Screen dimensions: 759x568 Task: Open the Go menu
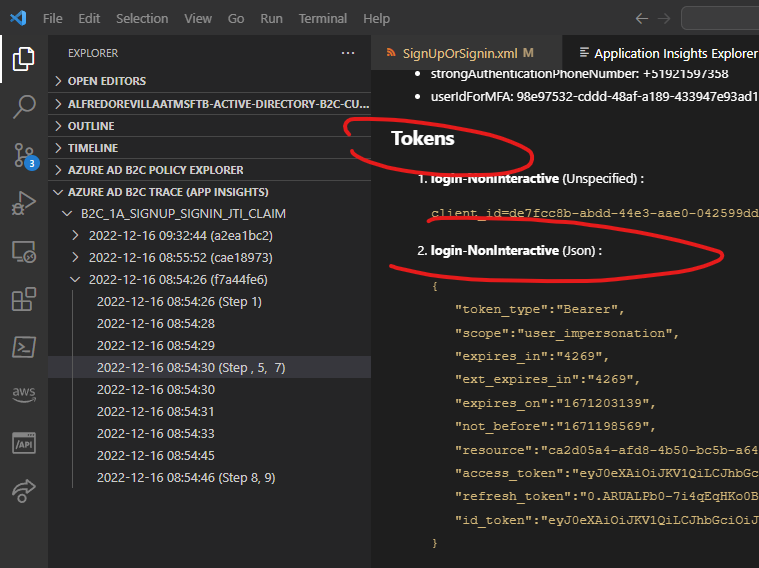click(x=236, y=18)
